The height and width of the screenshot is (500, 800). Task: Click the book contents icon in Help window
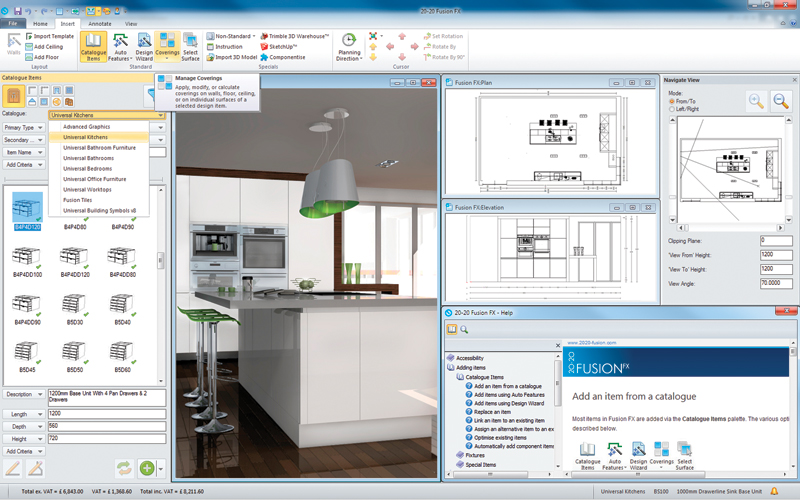coord(452,330)
